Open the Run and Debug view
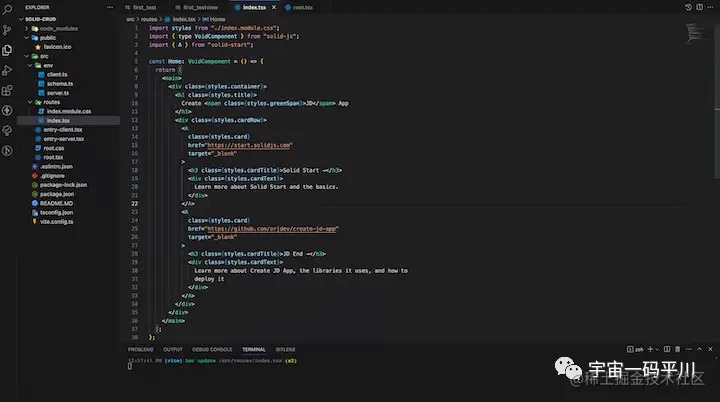Screen dimensions: 720x402 coord(7,70)
